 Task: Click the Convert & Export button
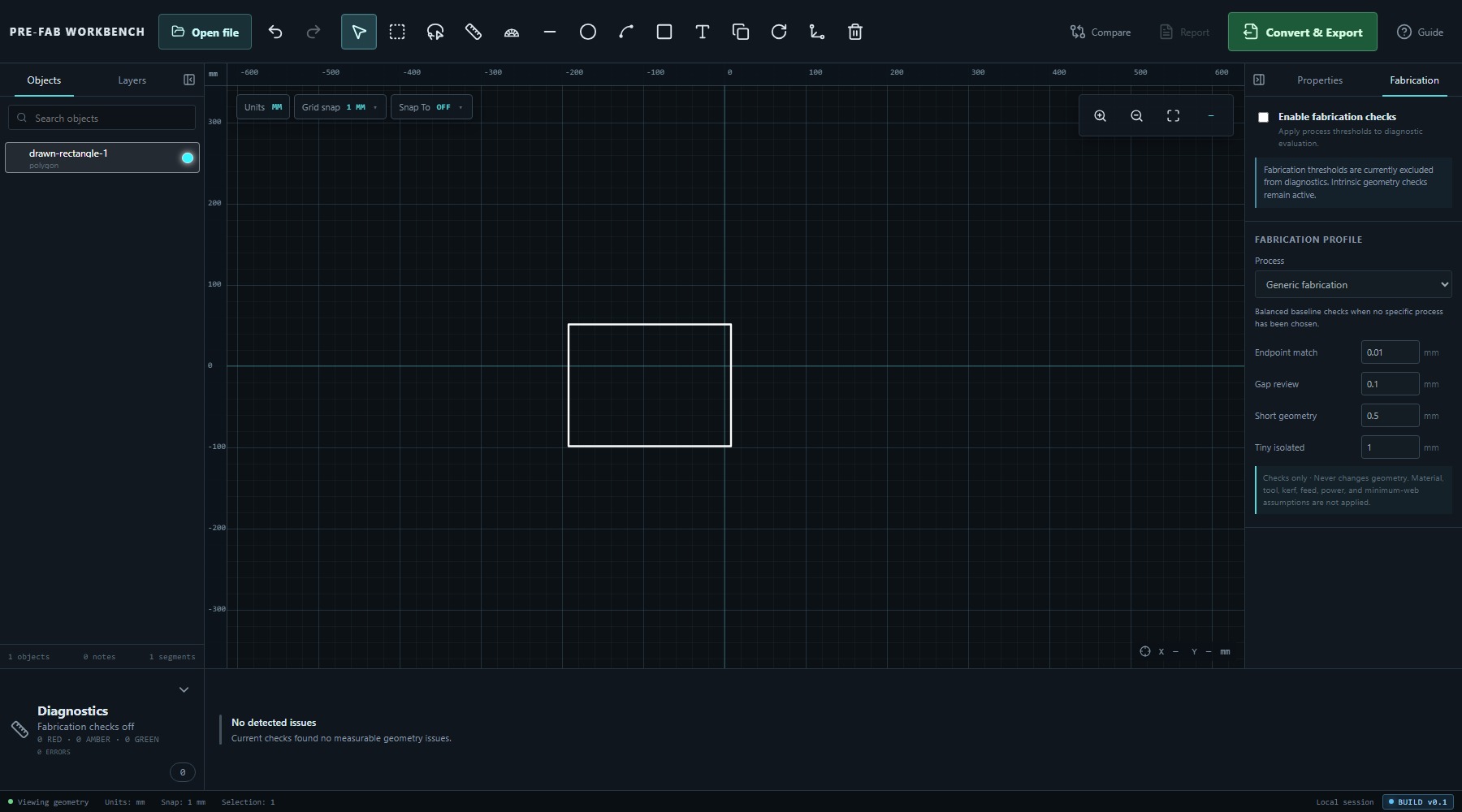click(1302, 32)
